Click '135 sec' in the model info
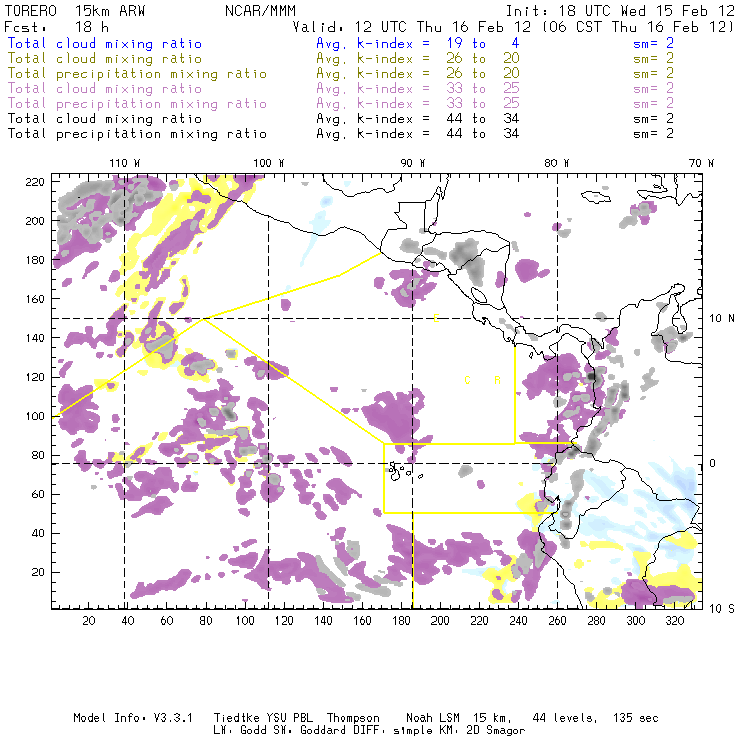Image resolution: width=740 pixels, height=740 pixels. click(x=636, y=718)
